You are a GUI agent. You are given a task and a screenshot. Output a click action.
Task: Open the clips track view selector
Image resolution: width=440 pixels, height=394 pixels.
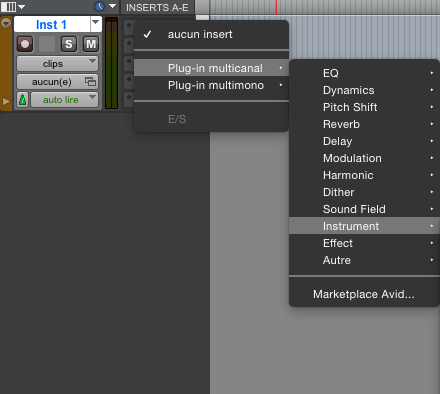[57, 64]
